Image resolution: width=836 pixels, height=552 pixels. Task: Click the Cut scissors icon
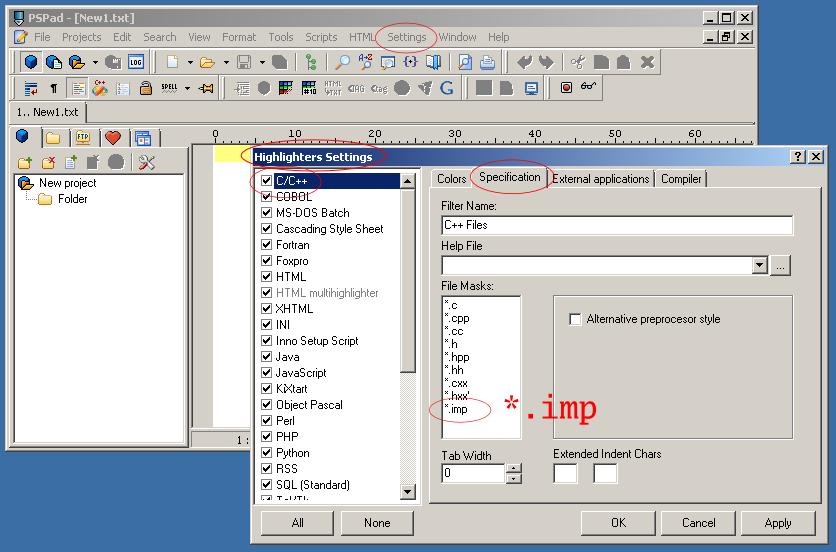coord(577,62)
